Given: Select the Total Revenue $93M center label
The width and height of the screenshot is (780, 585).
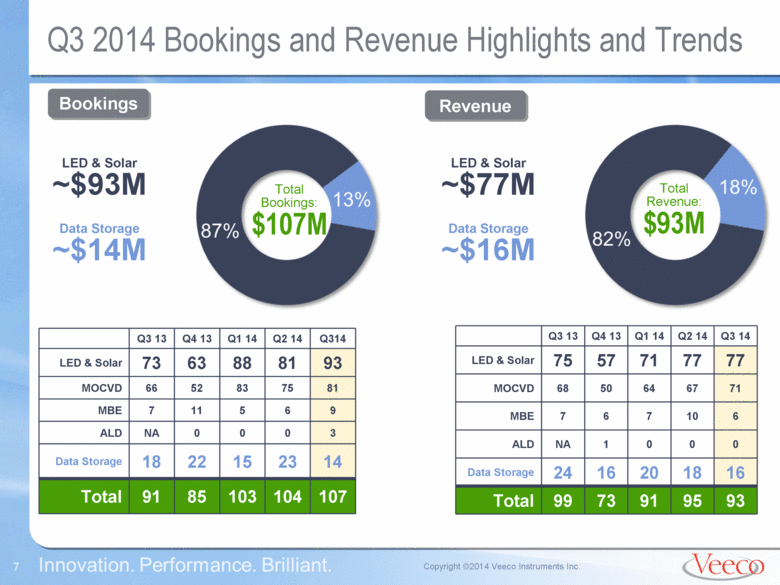Looking at the screenshot, I should pos(674,209).
